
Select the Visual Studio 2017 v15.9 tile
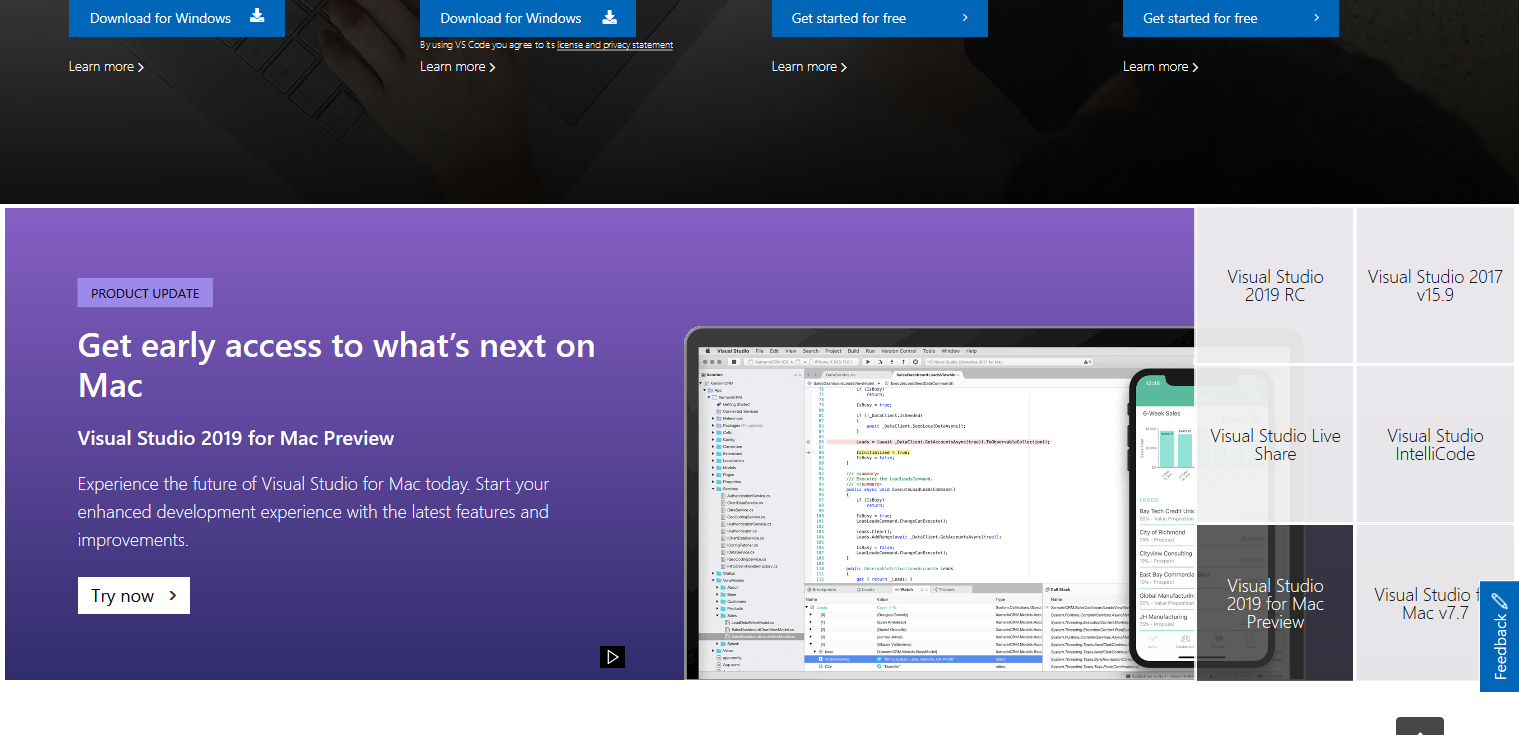point(1435,286)
